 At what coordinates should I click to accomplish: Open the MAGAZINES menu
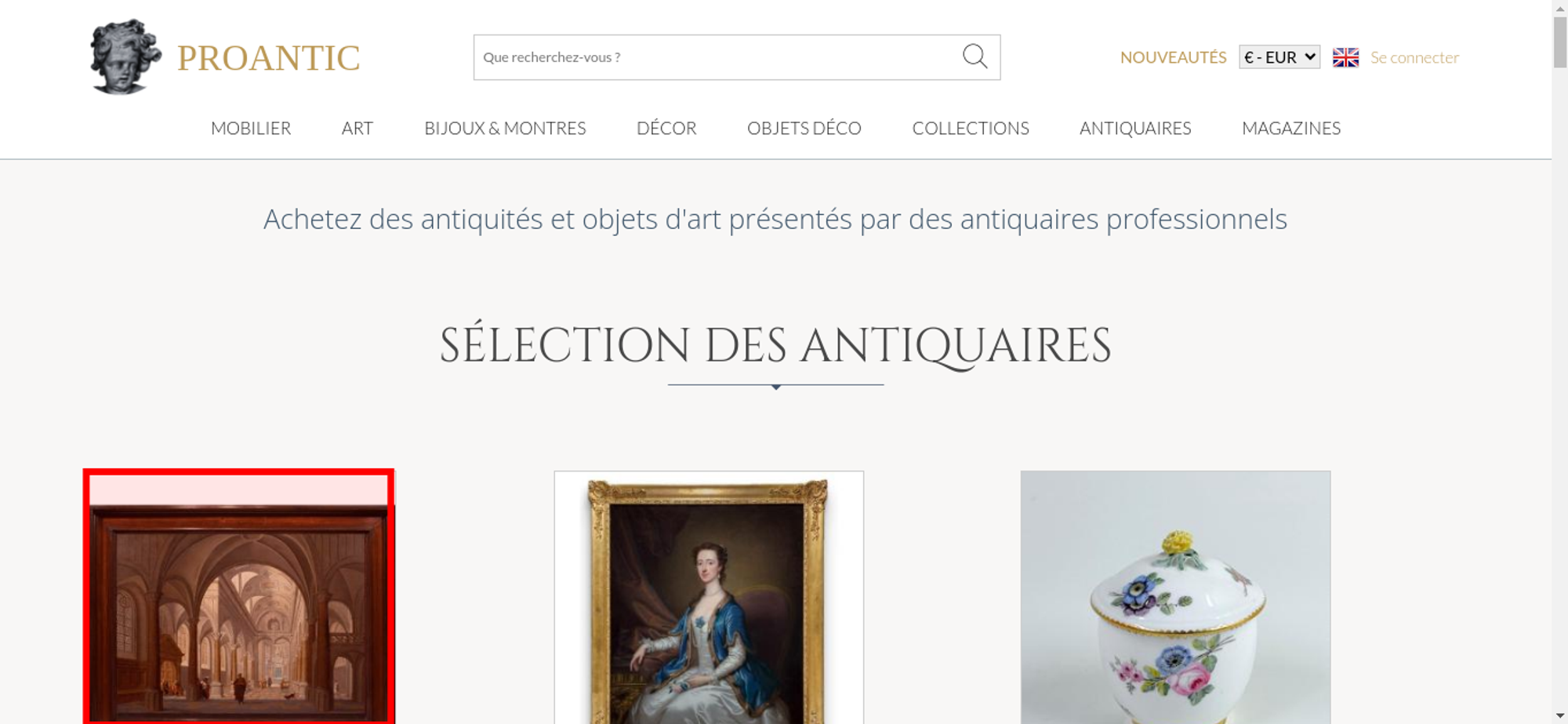coord(1291,128)
